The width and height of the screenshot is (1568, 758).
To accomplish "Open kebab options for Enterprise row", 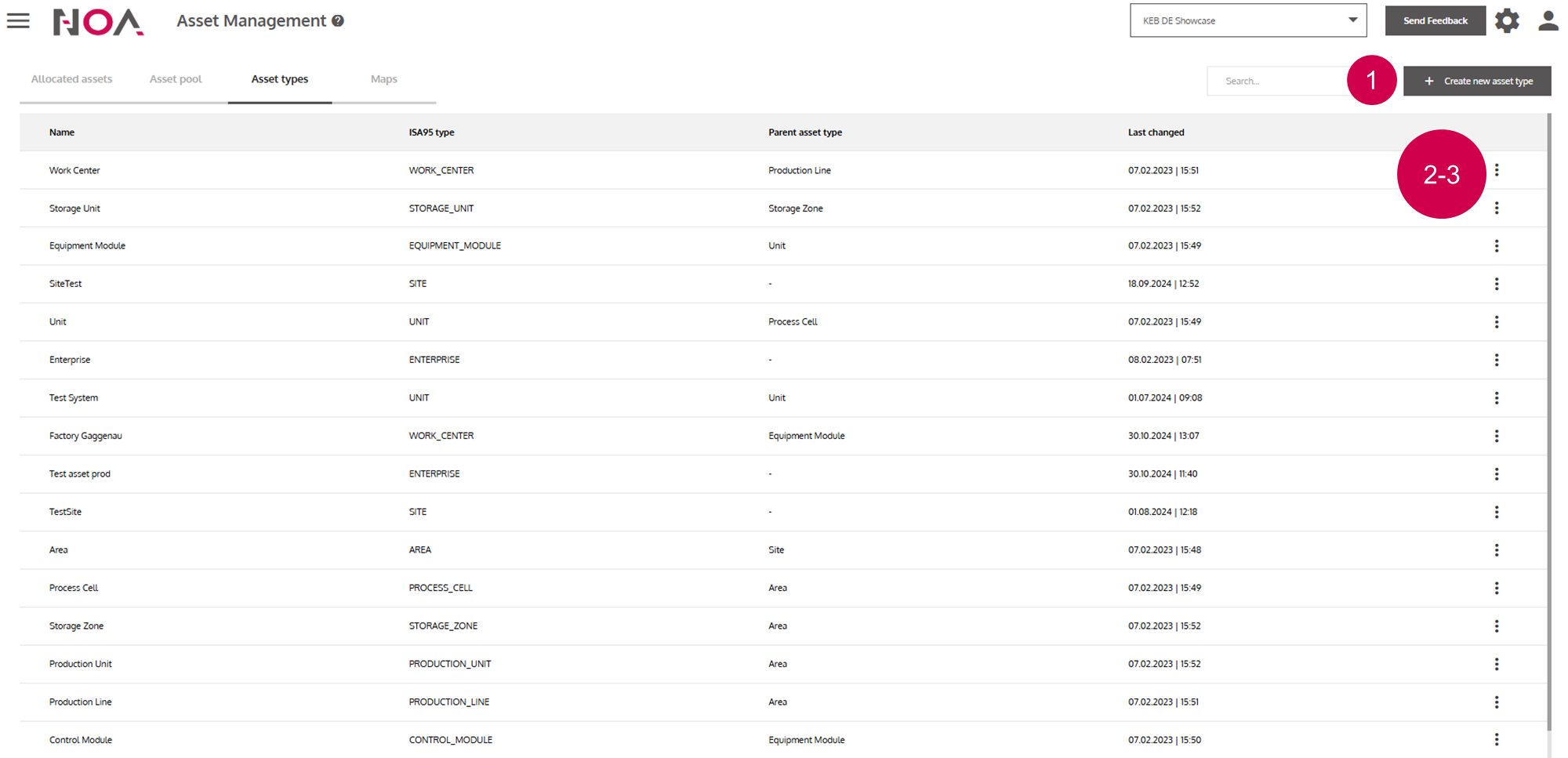I will pos(1496,360).
